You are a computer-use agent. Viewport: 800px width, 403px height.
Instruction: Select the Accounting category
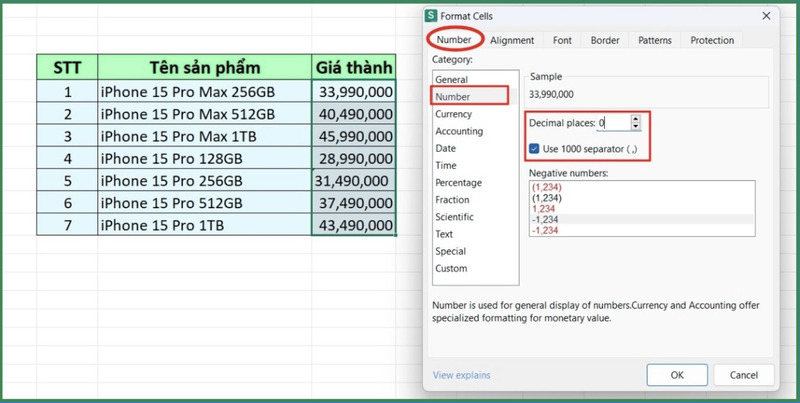(459, 131)
